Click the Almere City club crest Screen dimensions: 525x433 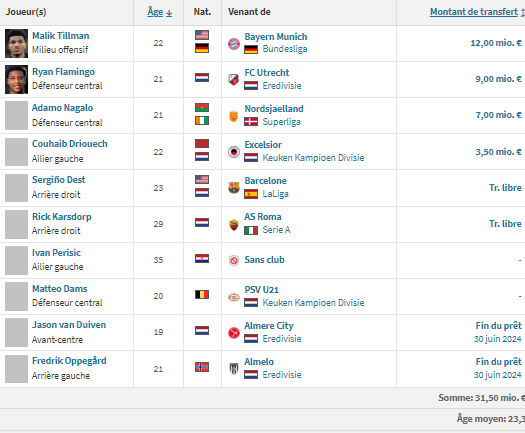click(x=234, y=333)
